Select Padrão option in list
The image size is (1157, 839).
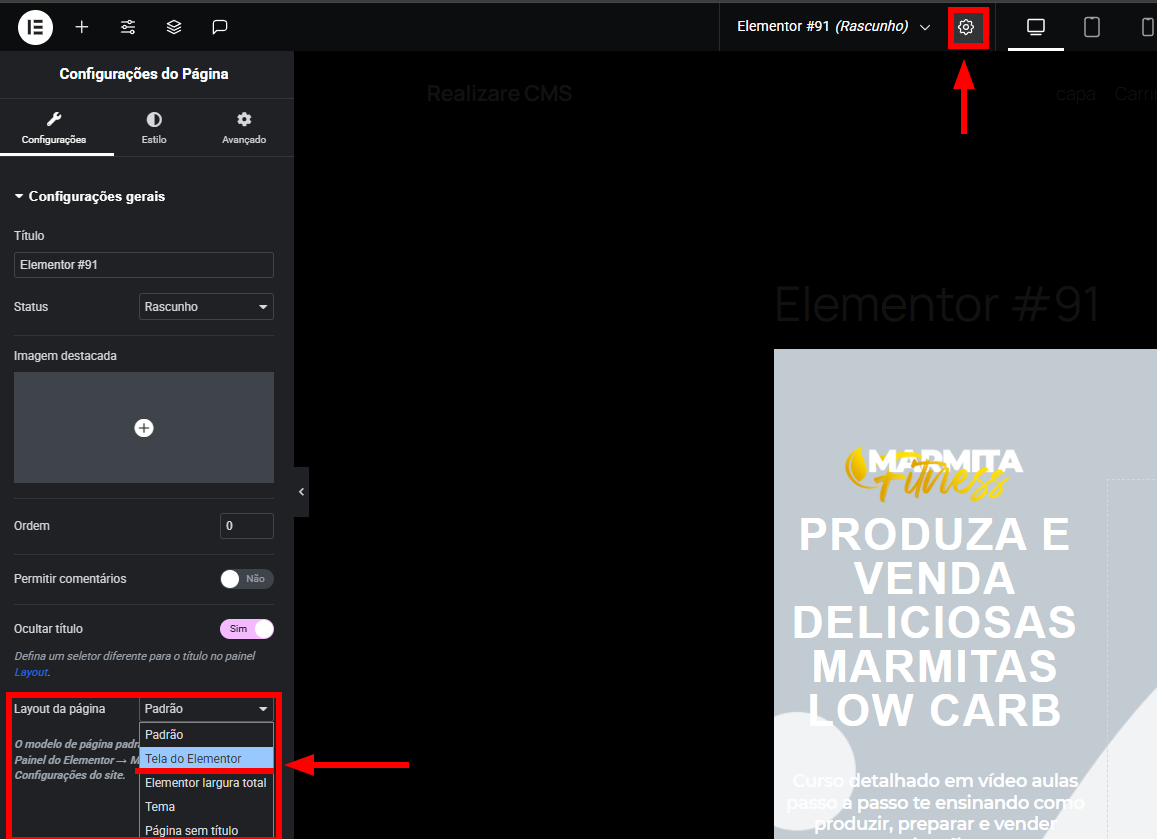click(x=207, y=734)
